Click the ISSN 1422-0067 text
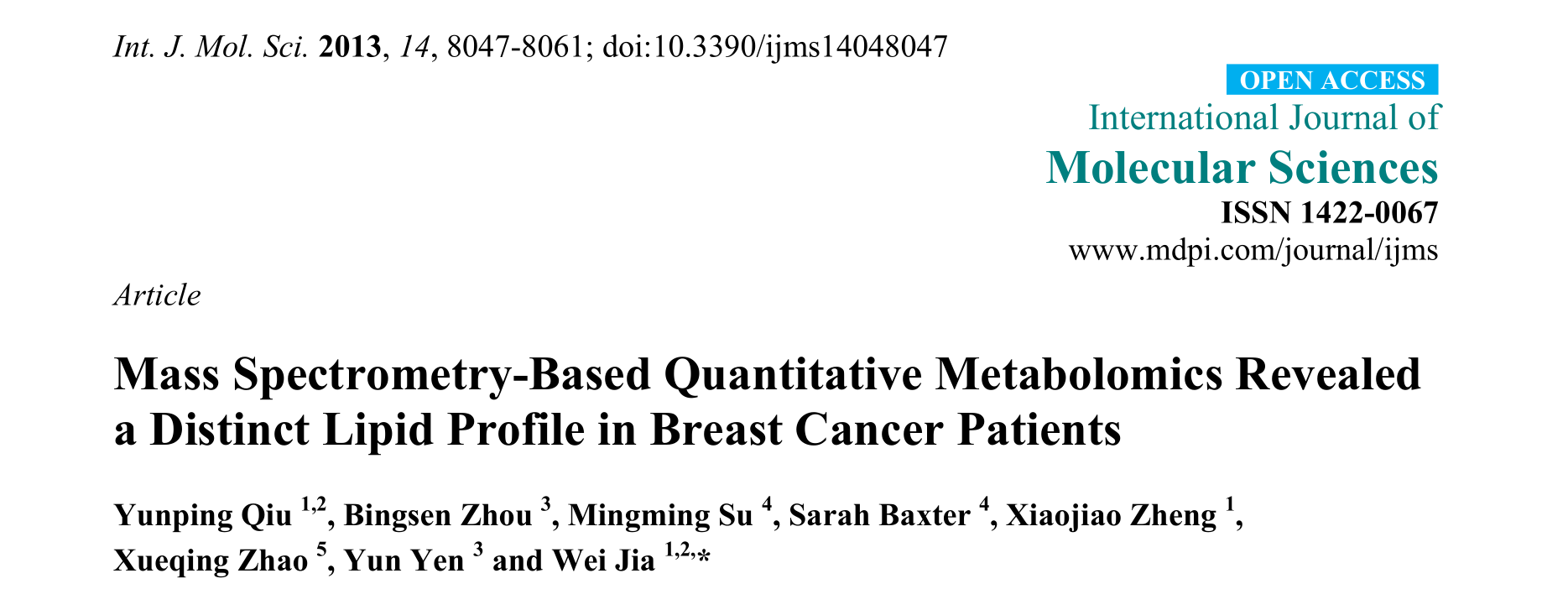The width and height of the screenshot is (1568, 589). (1329, 212)
